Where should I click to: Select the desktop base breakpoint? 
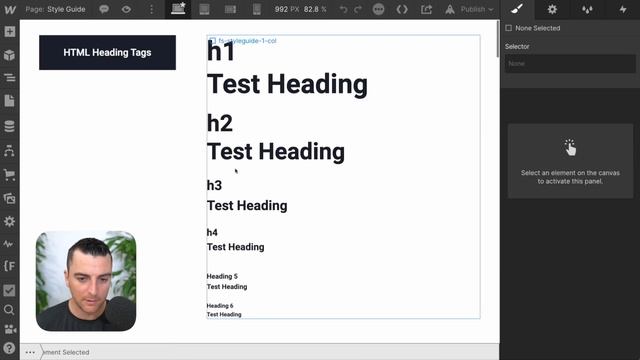point(178,9)
